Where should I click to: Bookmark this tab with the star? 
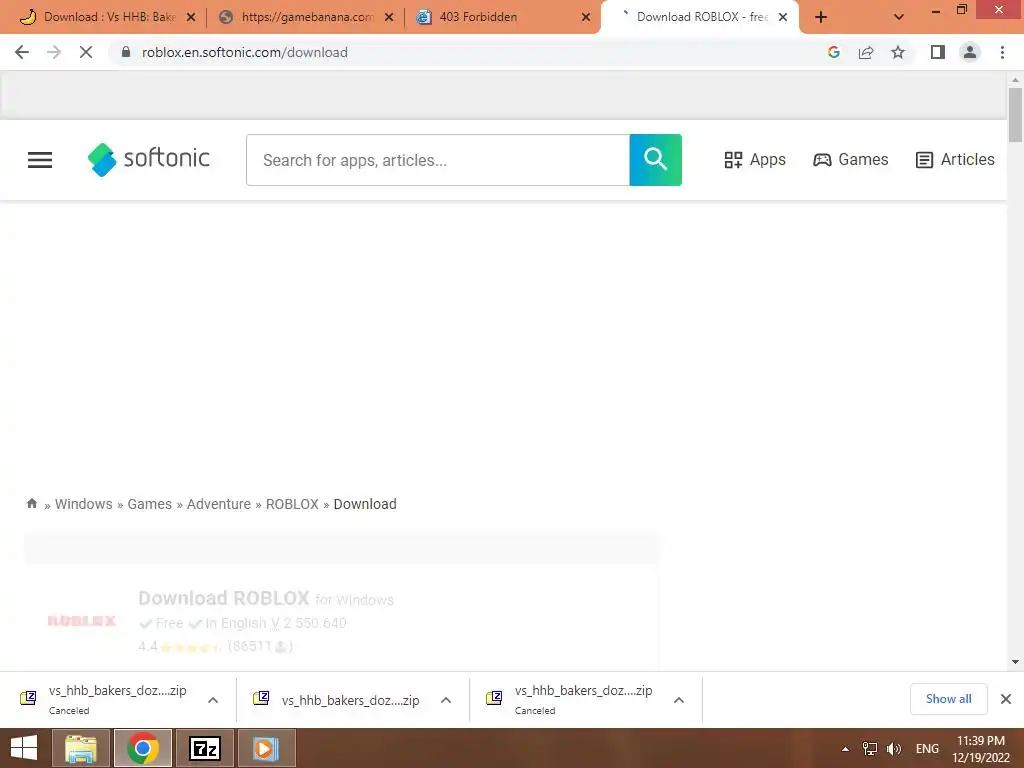[898, 52]
